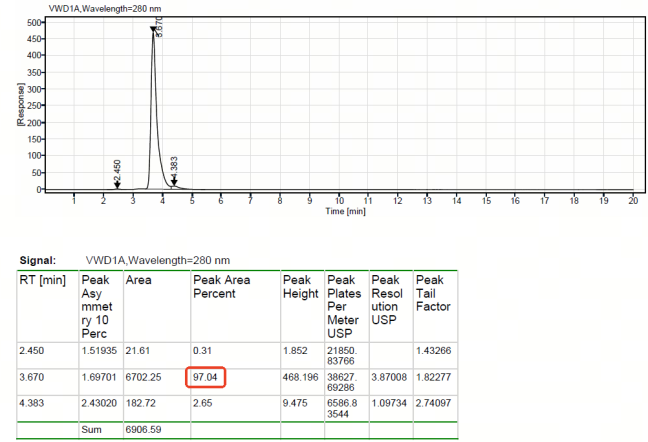Click plates value 21850.83766
Screen dimensions: 648x442
point(342,356)
